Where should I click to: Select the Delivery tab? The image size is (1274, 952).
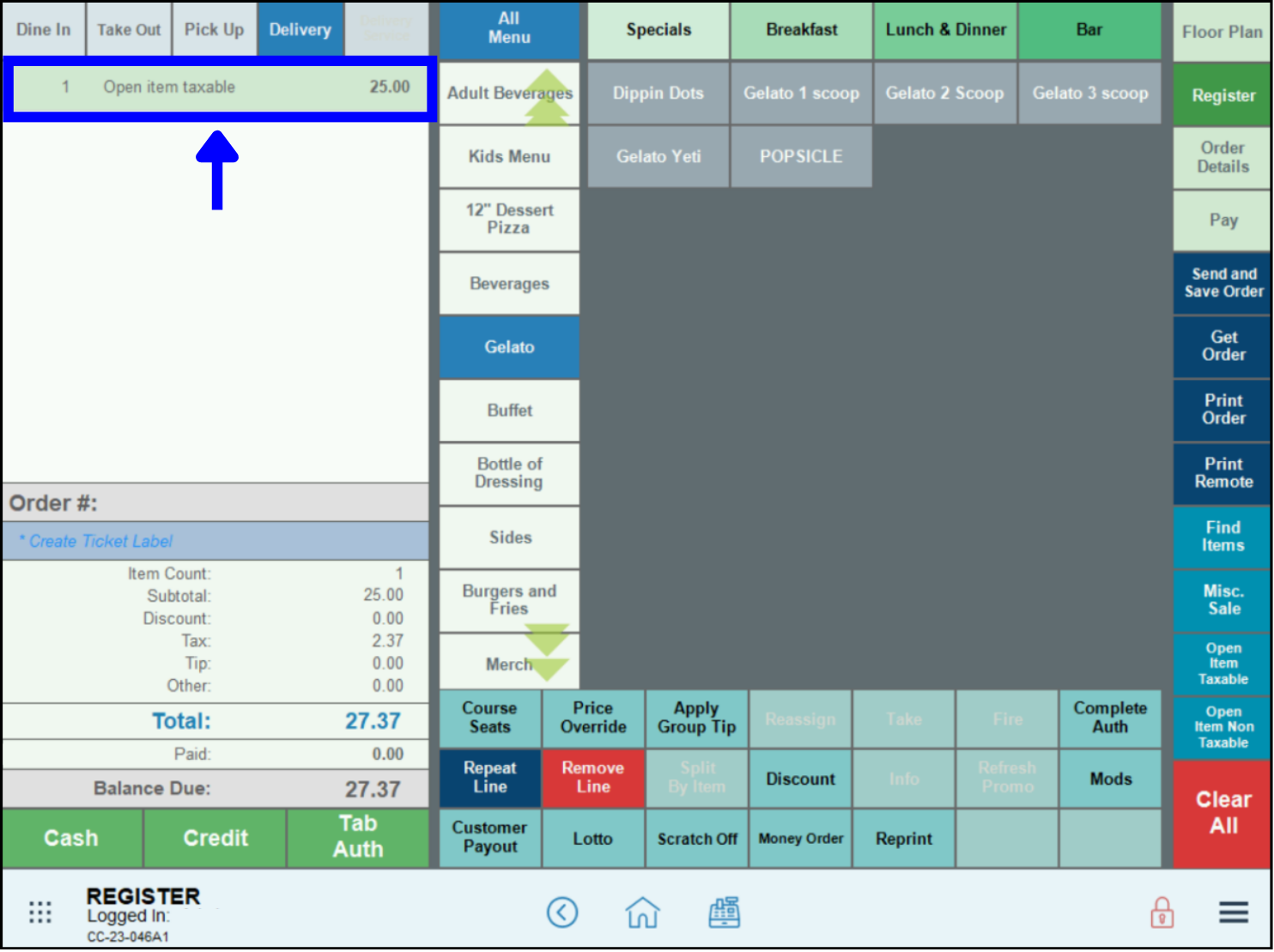coord(300,28)
